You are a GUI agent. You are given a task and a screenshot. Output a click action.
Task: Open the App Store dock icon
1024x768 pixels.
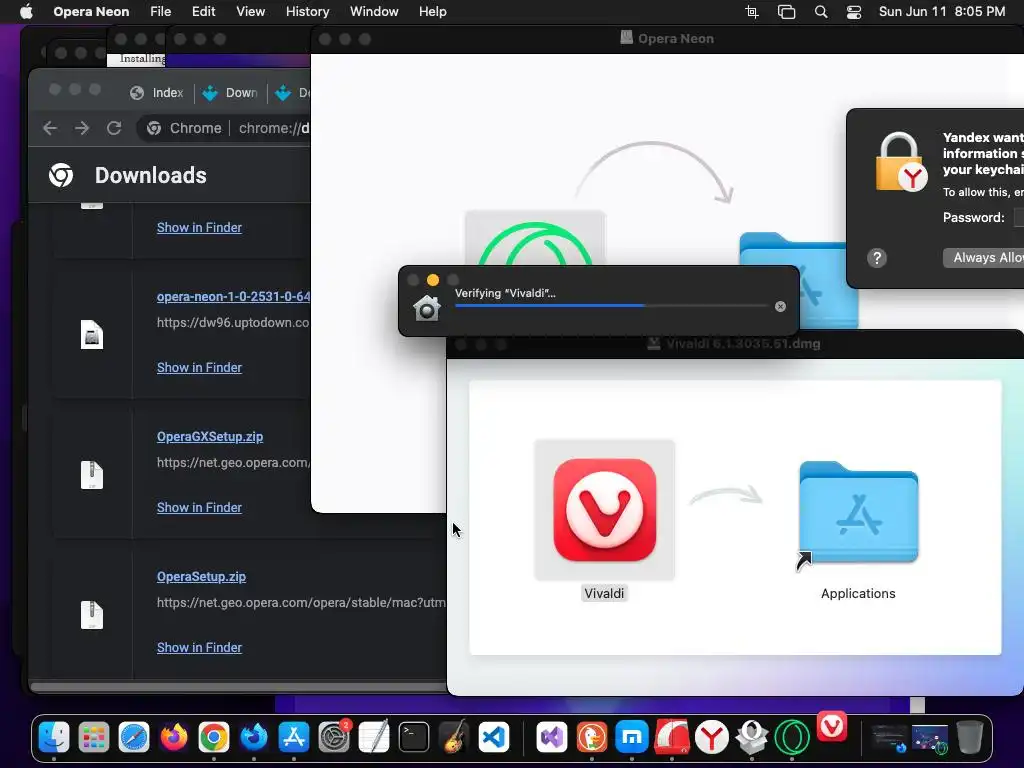click(x=294, y=738)
